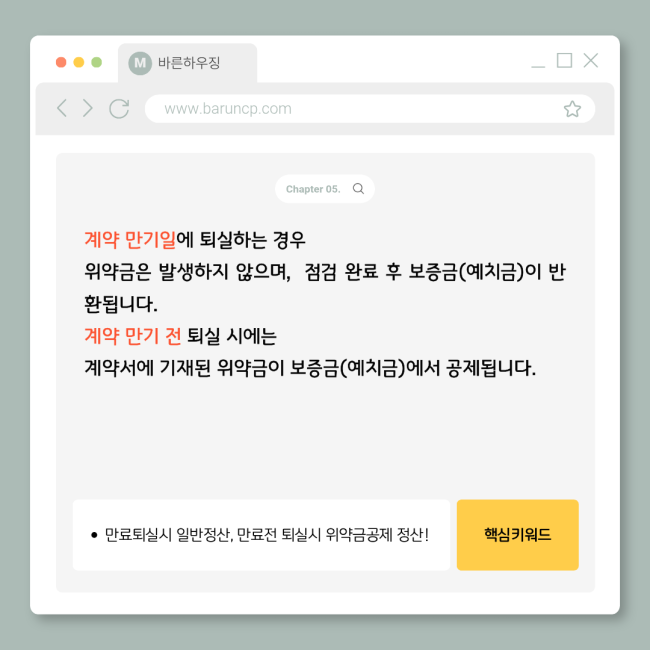Click the Chapter 05. search pill

pos(325,189)
